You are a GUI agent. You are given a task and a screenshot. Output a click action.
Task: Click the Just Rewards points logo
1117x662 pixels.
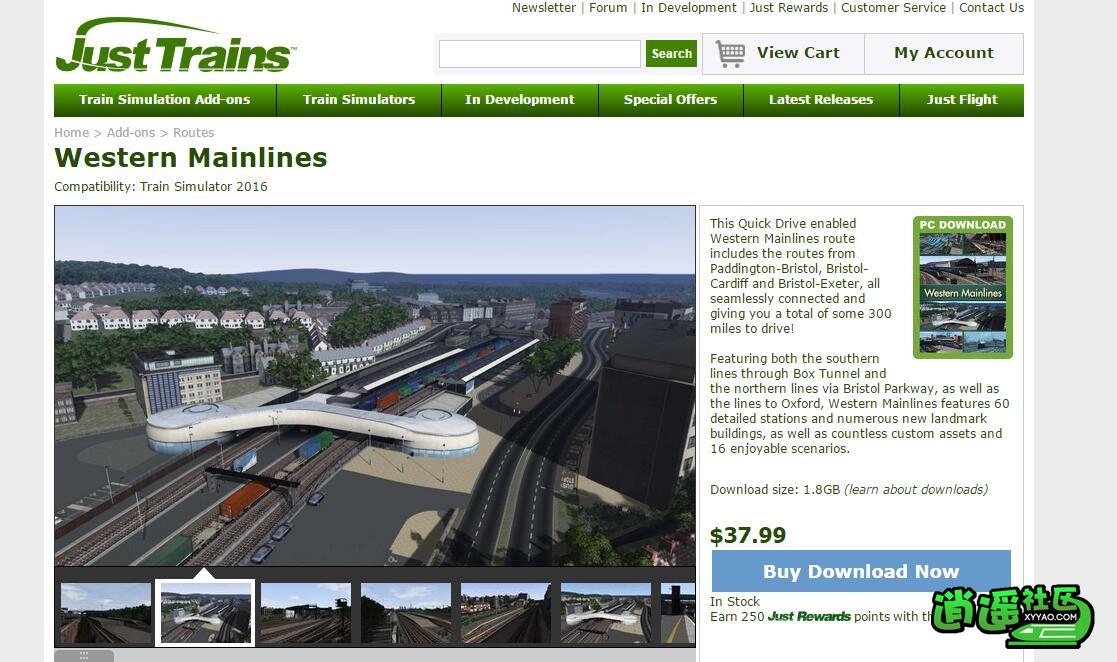[x=809, y=616]
